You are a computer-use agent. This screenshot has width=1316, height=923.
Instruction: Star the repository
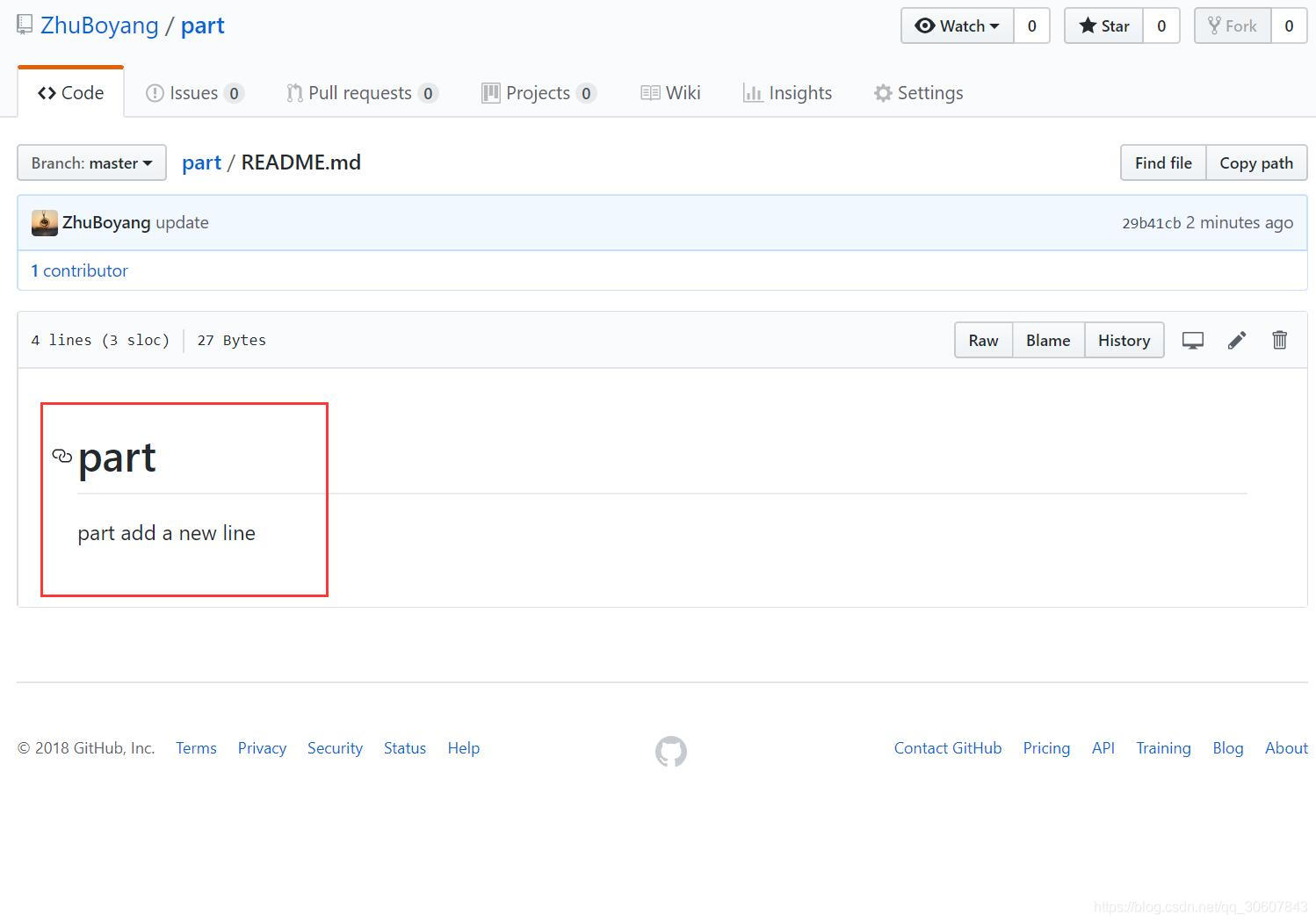coord(1103,25)
